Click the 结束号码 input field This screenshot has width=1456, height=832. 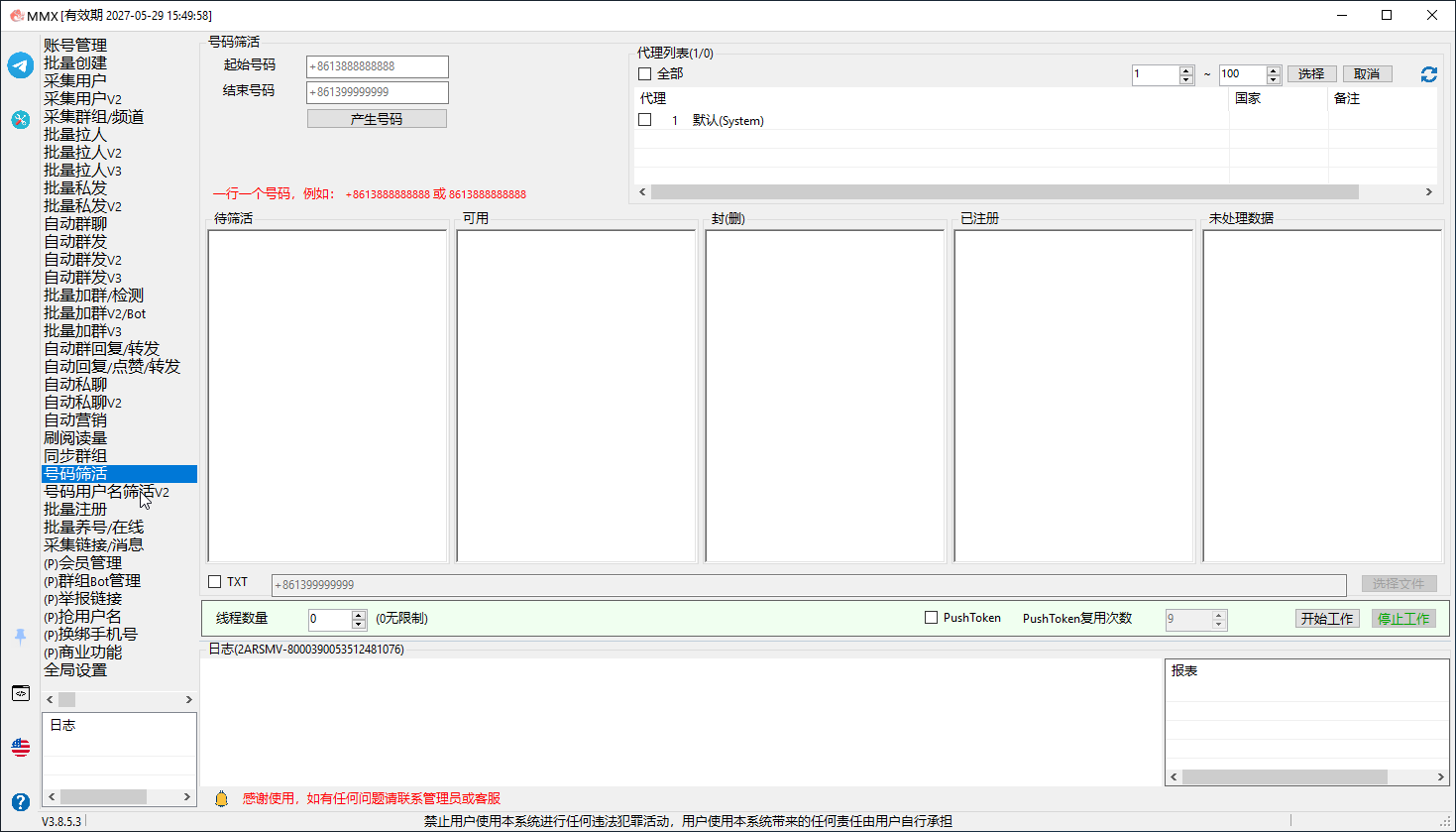tap(378, 92)
